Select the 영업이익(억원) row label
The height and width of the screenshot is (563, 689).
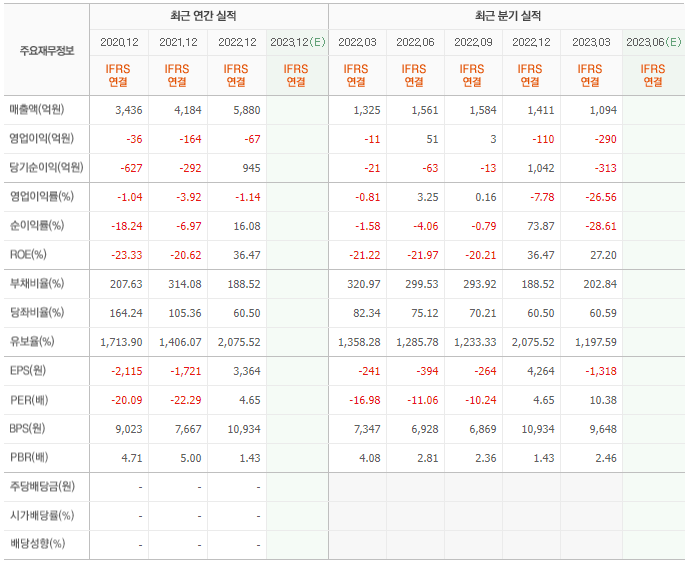click(42, 138)
